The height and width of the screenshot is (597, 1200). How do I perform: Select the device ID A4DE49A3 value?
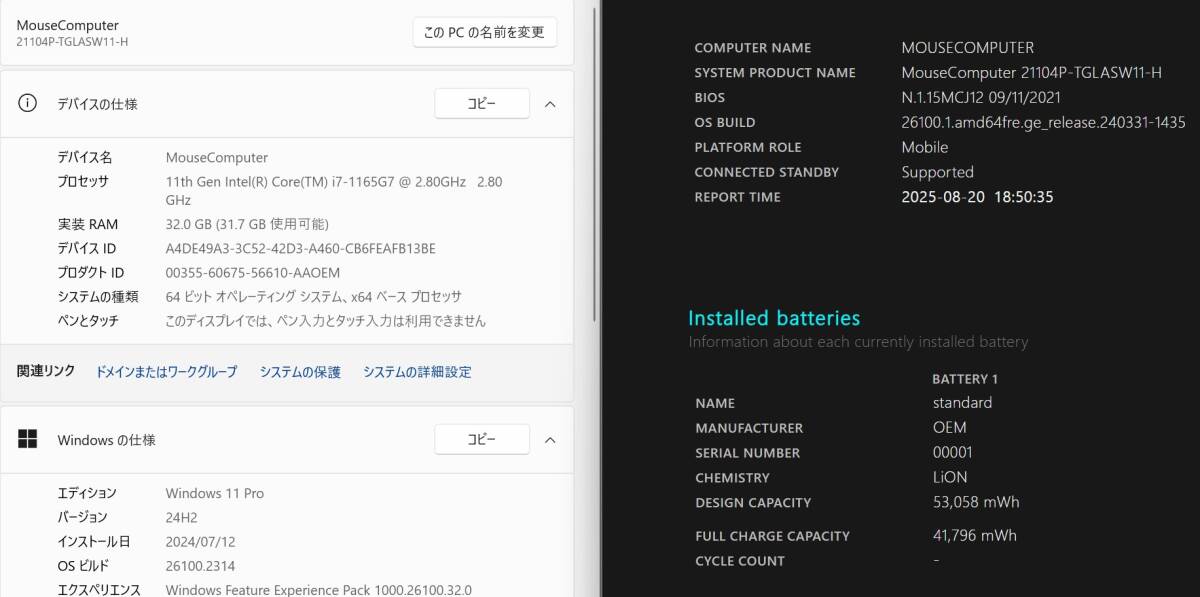tap(300, 248)
